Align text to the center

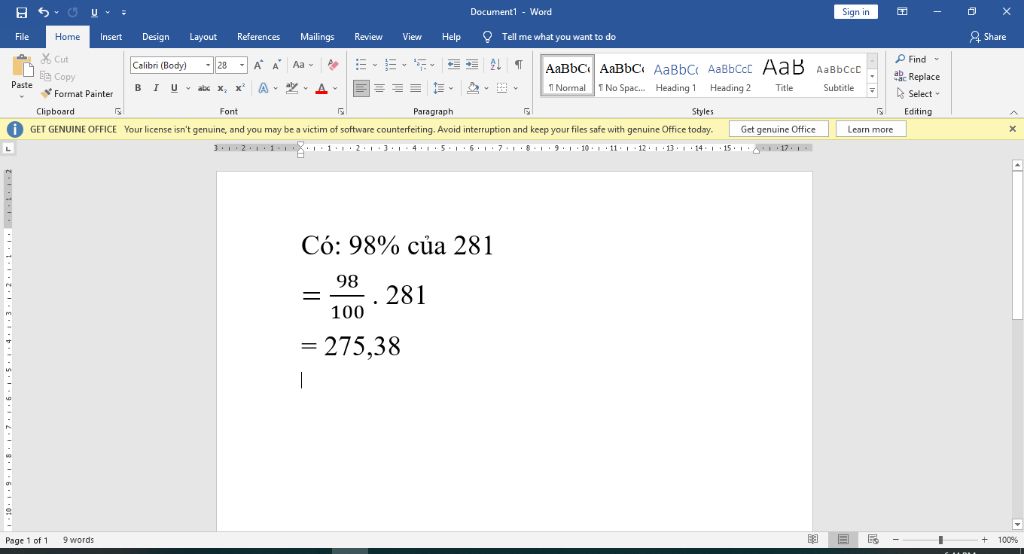(379, 88)
